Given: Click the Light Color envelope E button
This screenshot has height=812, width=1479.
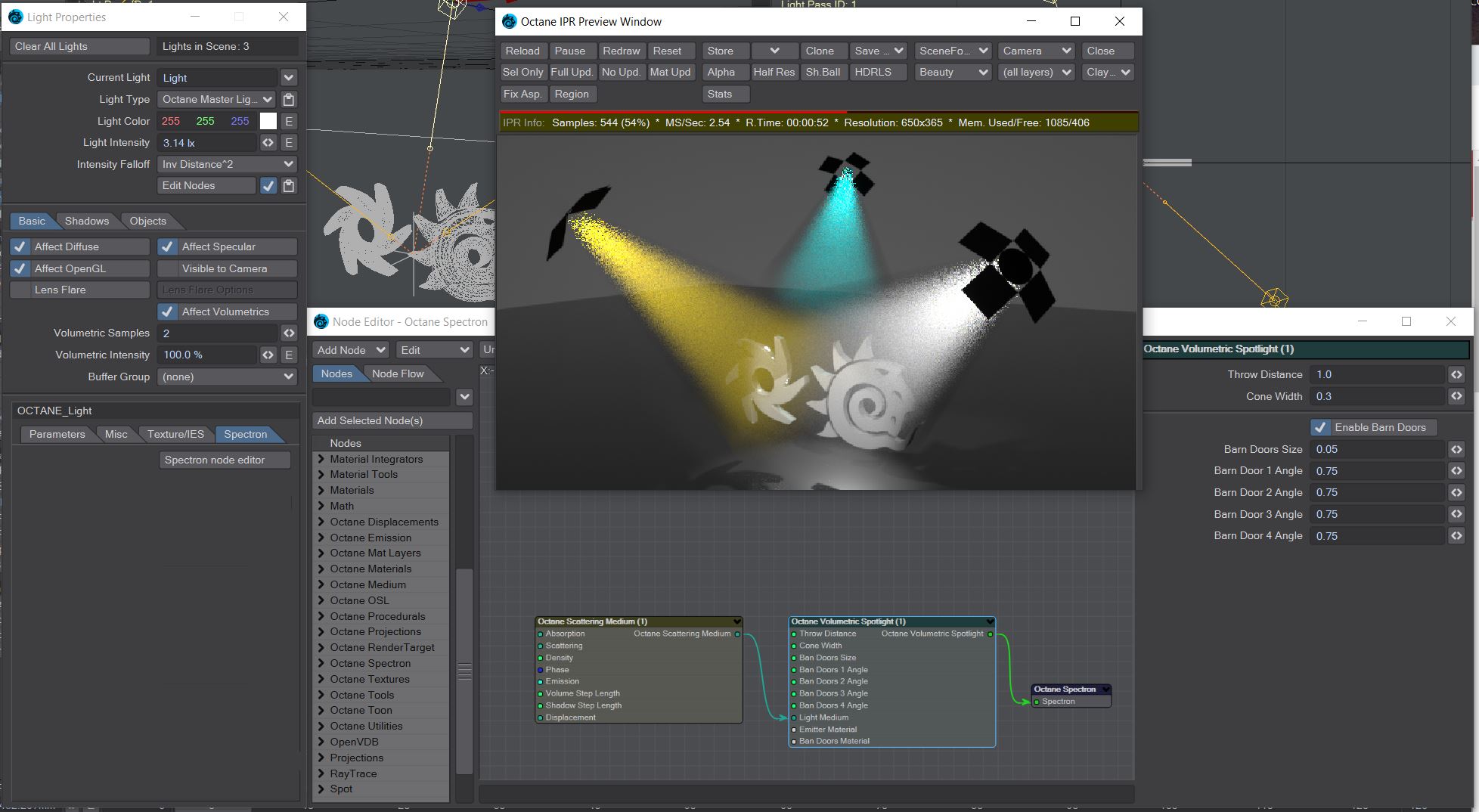Looking at the screenshot, I should click(x=288, y=121).
